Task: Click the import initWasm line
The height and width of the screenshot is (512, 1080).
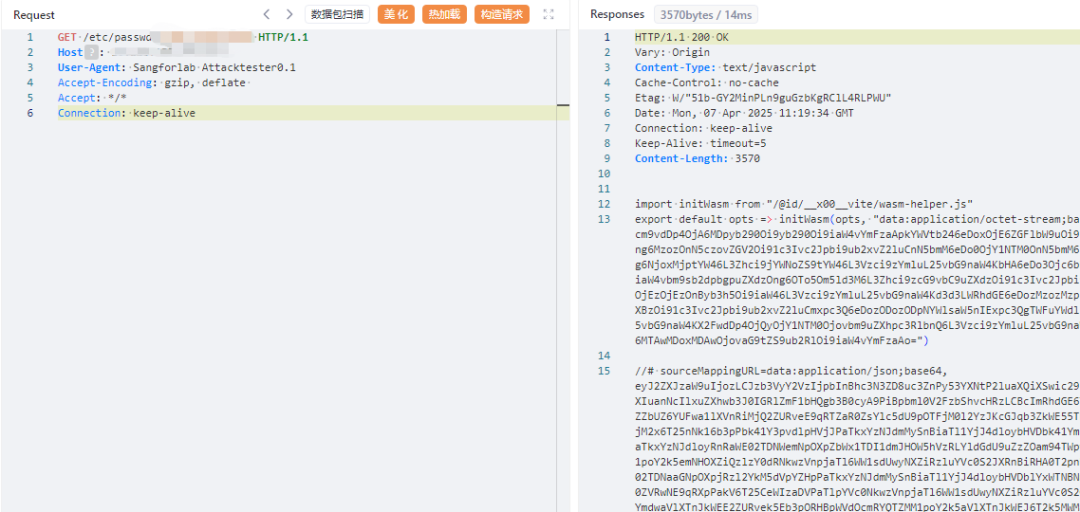Action: point(804,204)
